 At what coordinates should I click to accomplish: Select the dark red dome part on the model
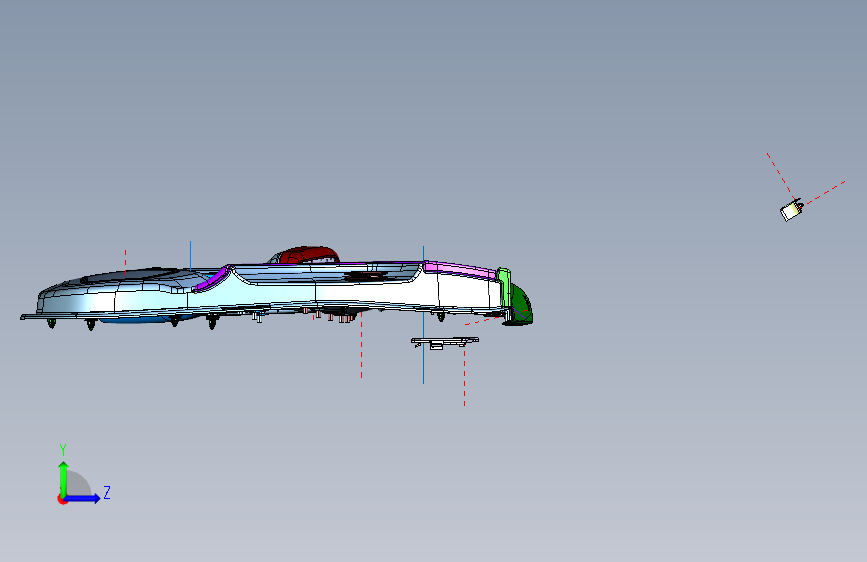point(309,255)
